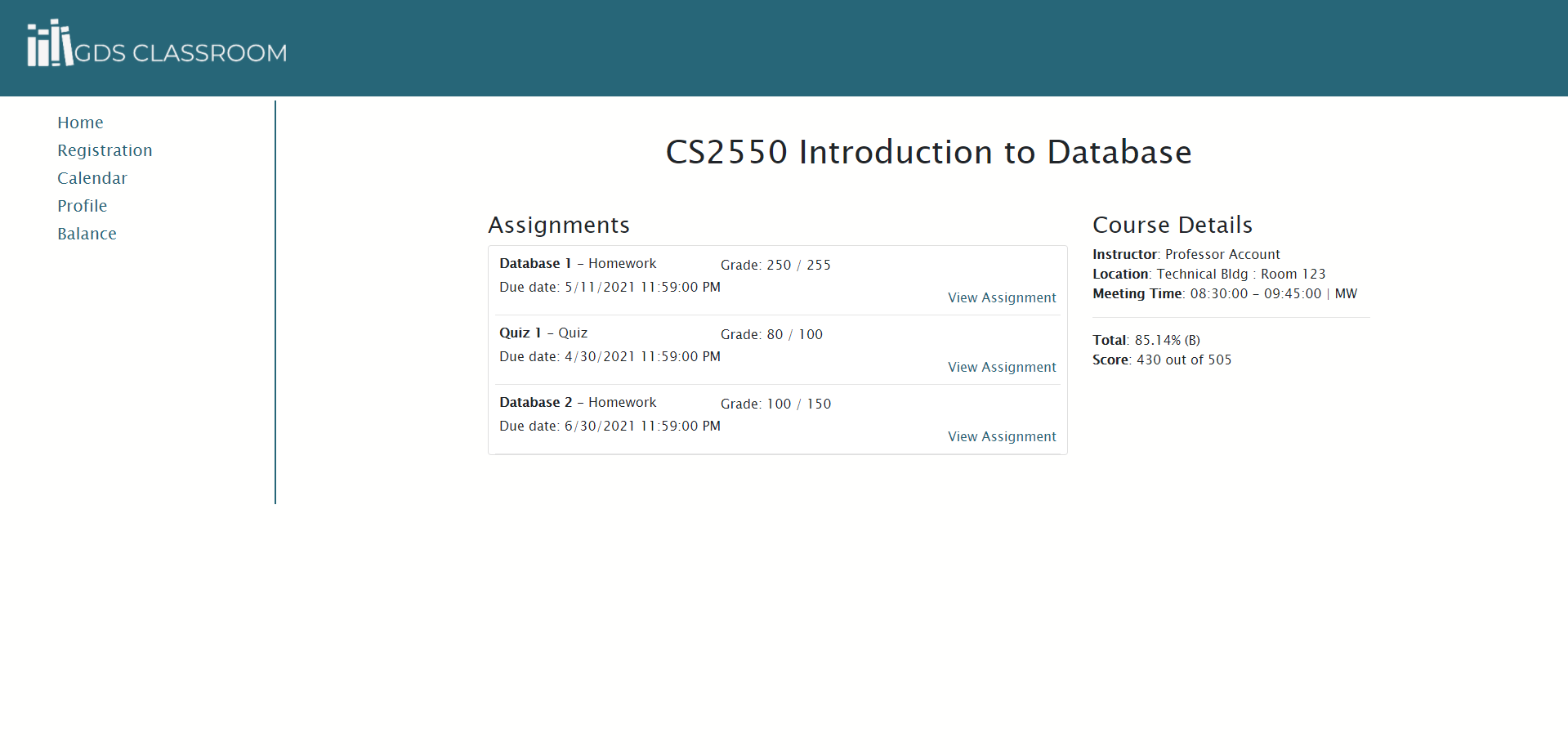Screen dimensions: 1568x755
Task: Open the Profile page
Action: (x=82, y=206)
